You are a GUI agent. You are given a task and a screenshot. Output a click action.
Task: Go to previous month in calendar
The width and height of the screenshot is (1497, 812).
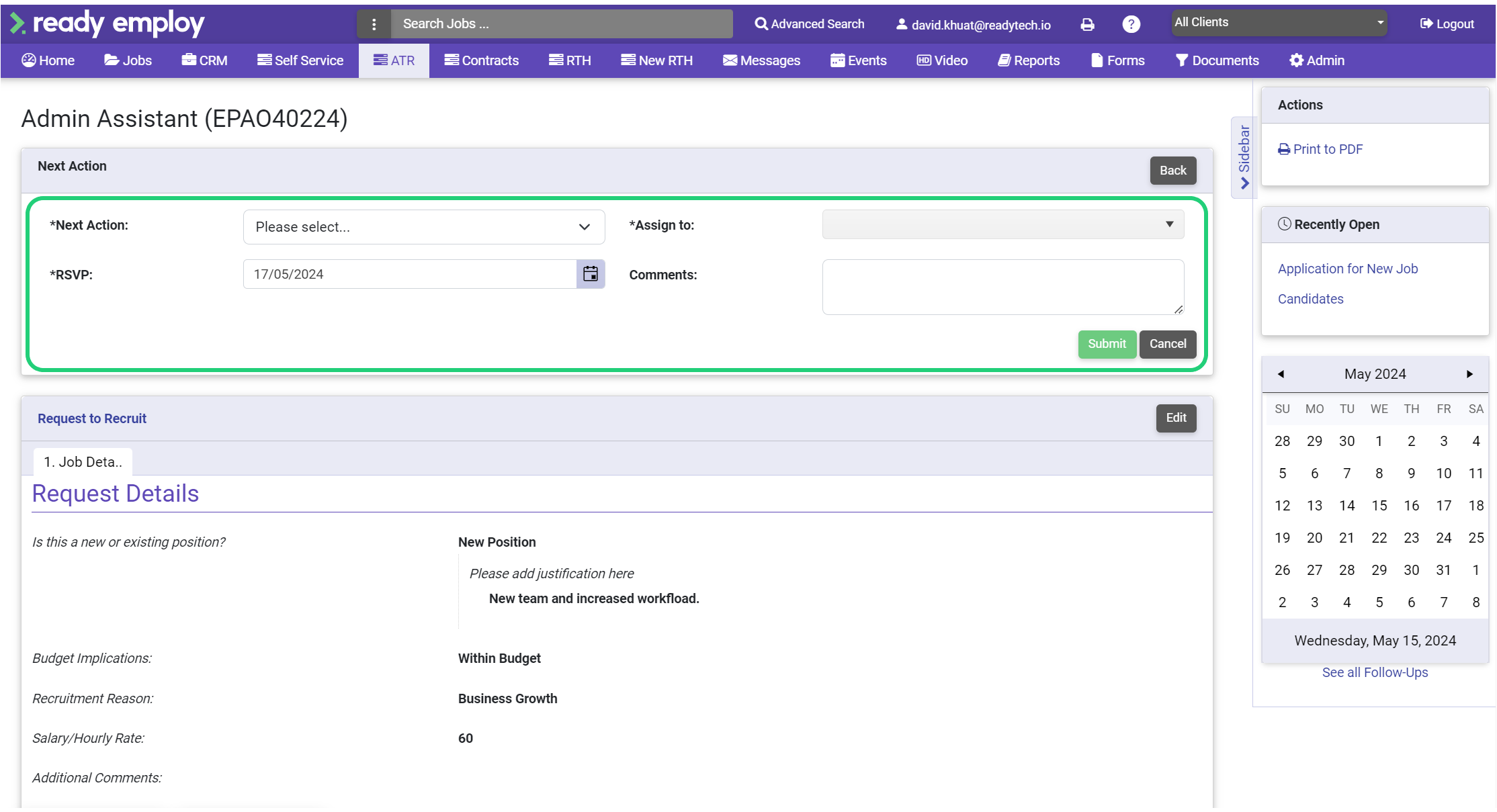click(x=1281, y=374)
